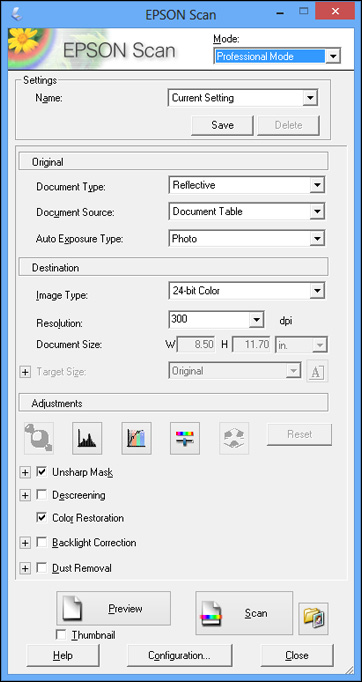Disable the Unsharp Mask checkbox
Screen dimensions: 362x682
pos(42,471)
